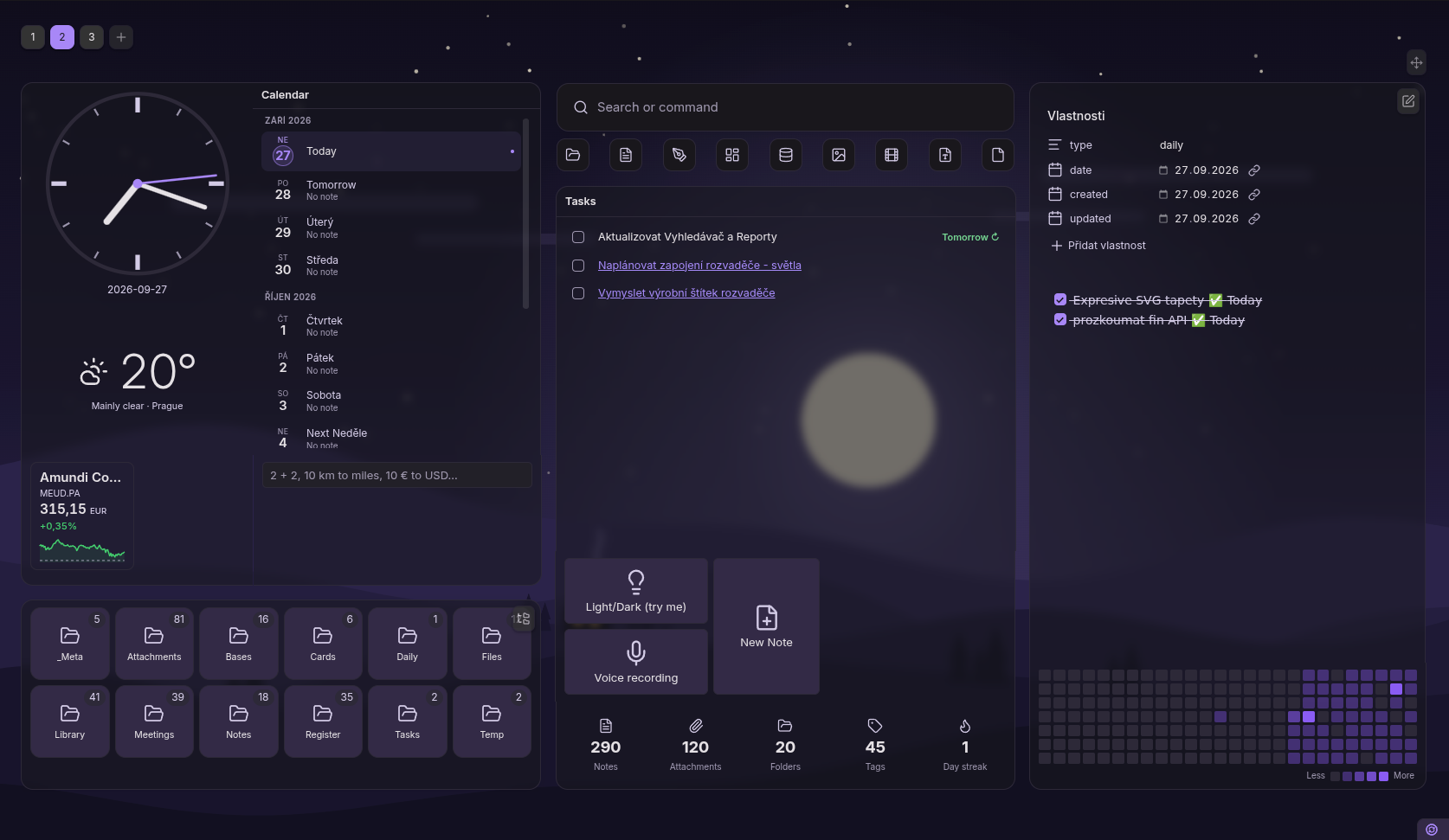1449x840 pixels.
Task: Open the Vymyslet výrobní štítek rozvaděče link
Action: tap(686, 293)
